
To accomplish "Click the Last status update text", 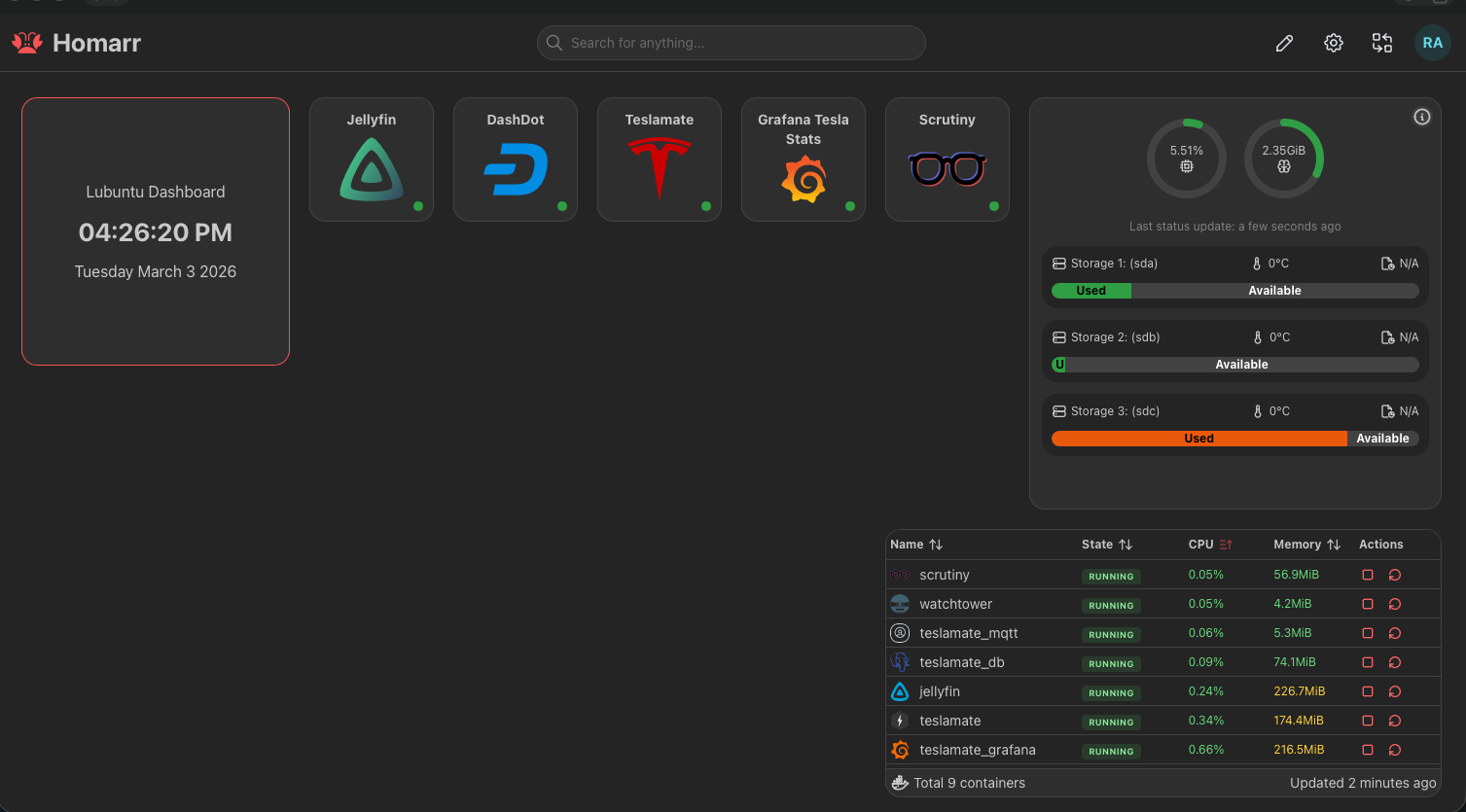I will 1235,227.
